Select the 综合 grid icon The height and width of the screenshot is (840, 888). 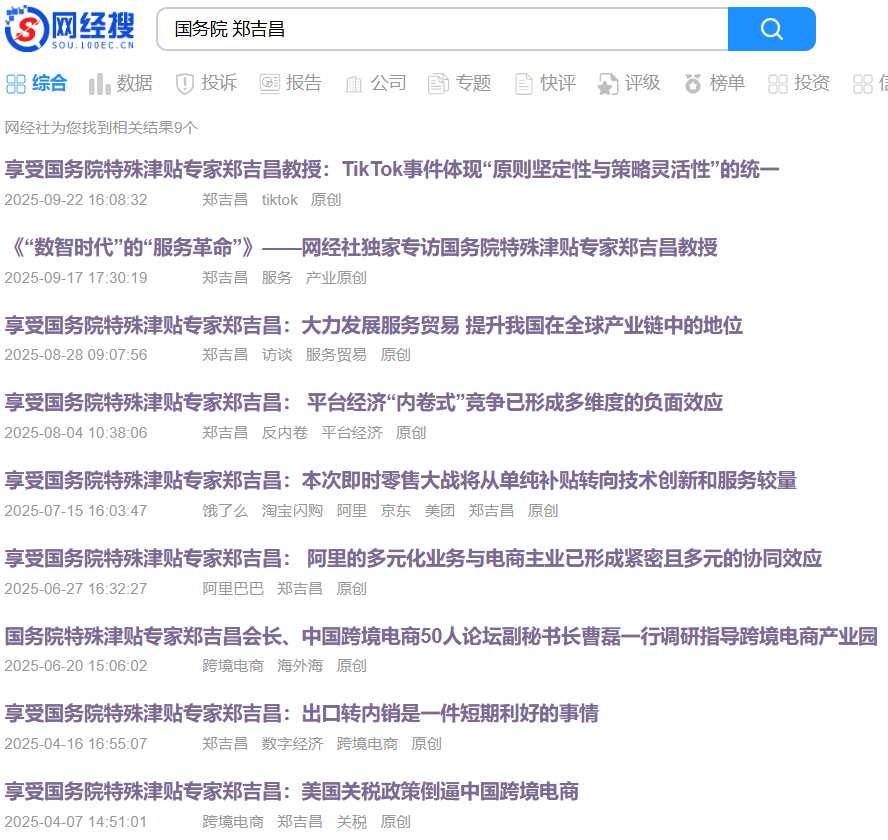click(x=16, y=84)
